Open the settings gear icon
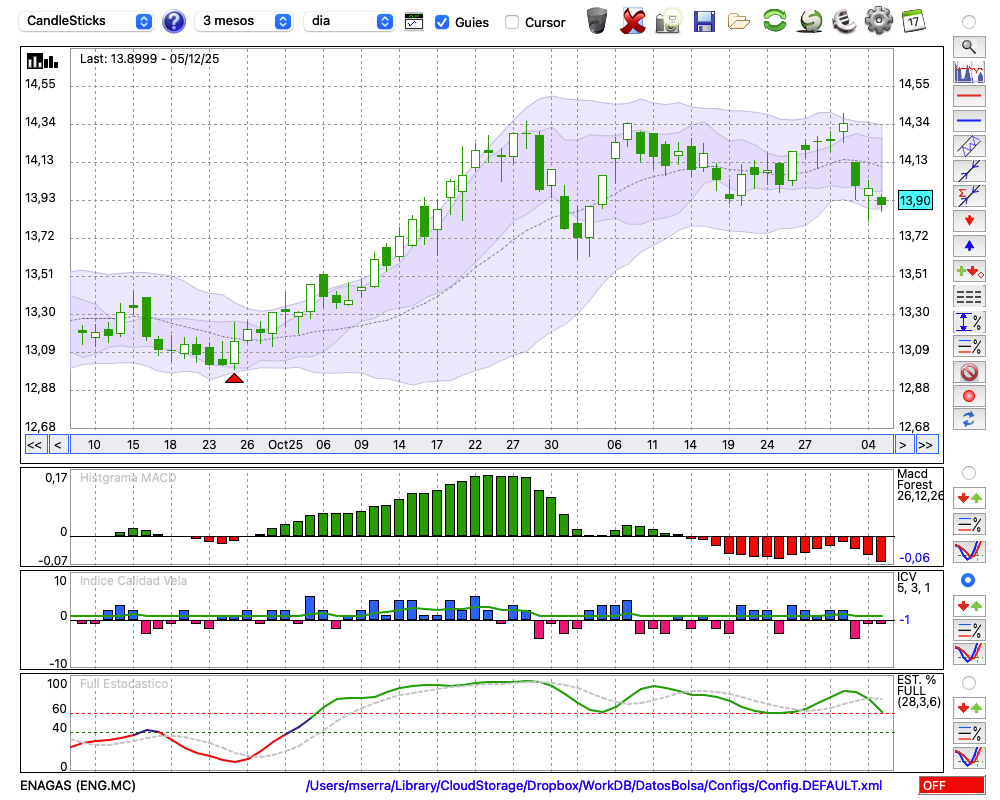This screenshot has height=800, width=1000. pos(878,20)
